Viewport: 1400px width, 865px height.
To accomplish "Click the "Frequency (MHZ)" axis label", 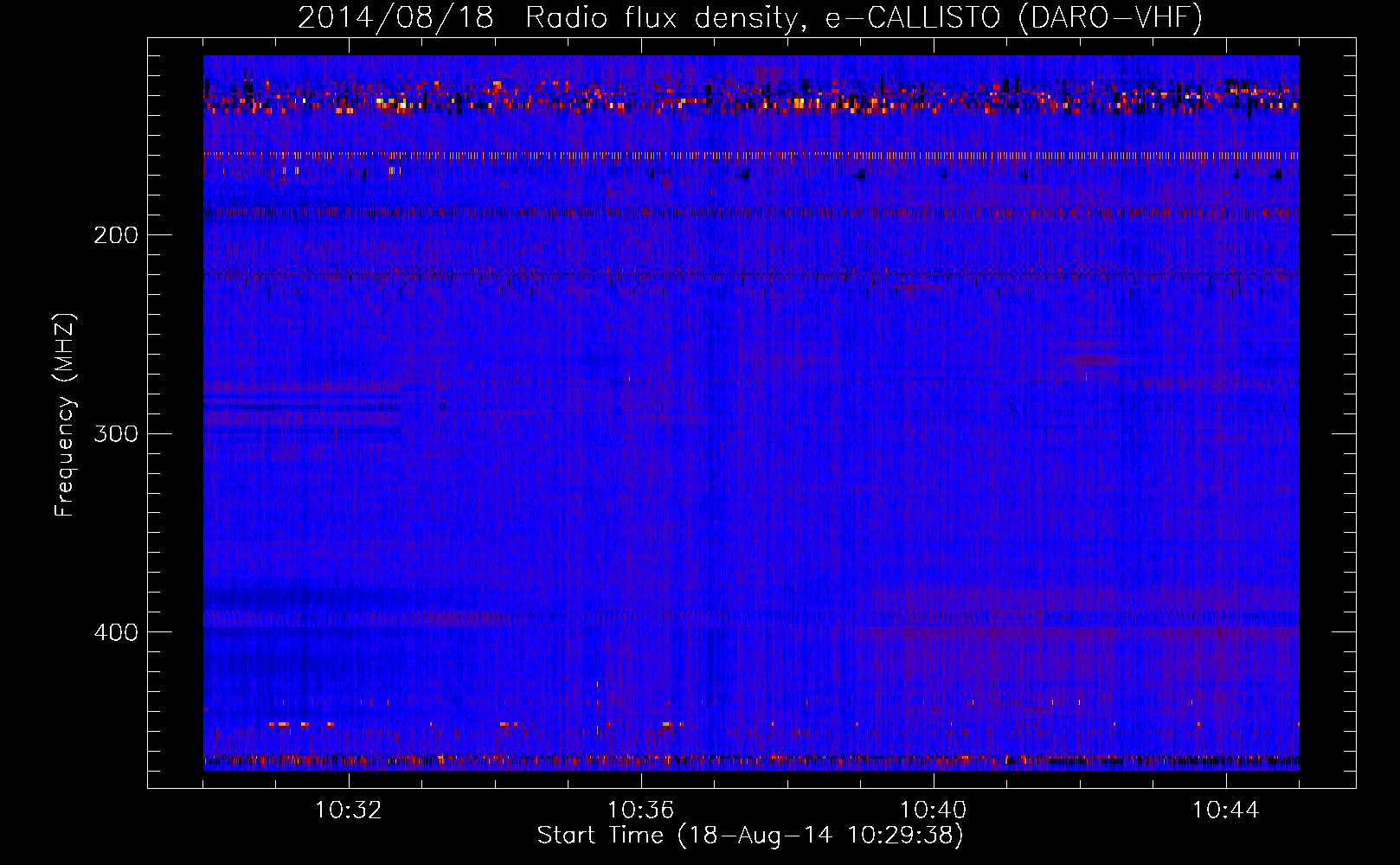I will pyautogui.click(x=65, y=415).
